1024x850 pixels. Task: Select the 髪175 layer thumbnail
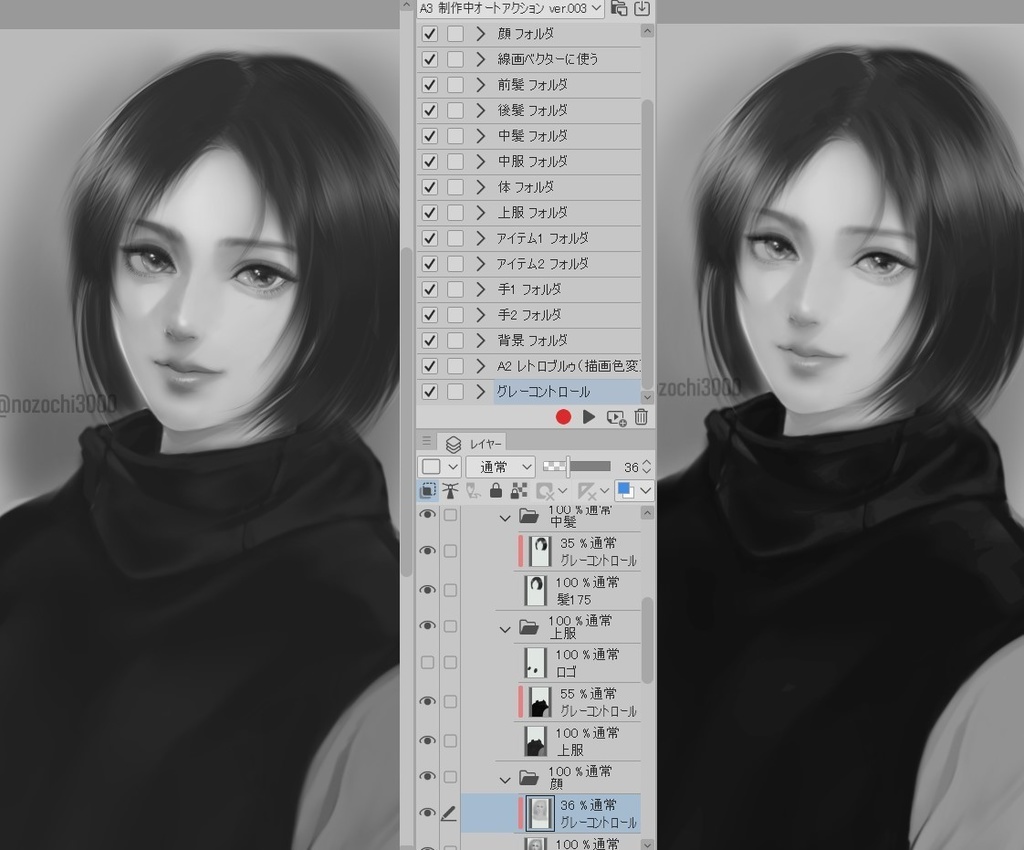(x=536, y=590)
